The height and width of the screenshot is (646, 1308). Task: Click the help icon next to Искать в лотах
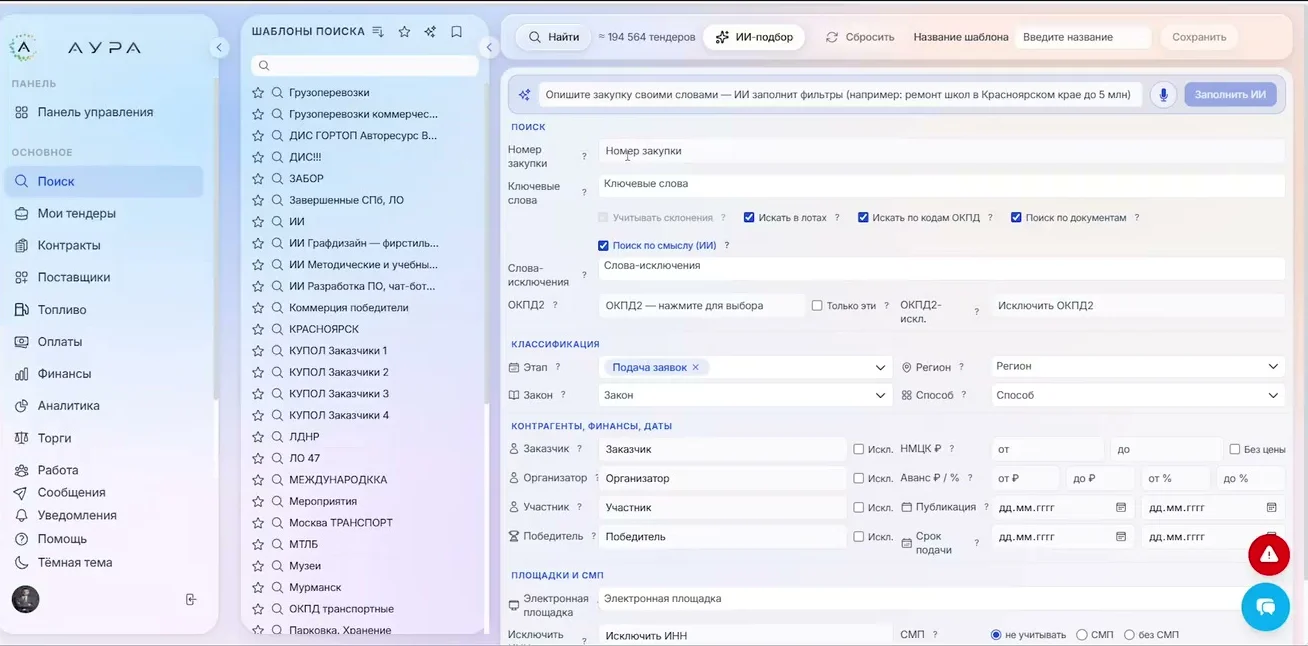pos(837,217)
